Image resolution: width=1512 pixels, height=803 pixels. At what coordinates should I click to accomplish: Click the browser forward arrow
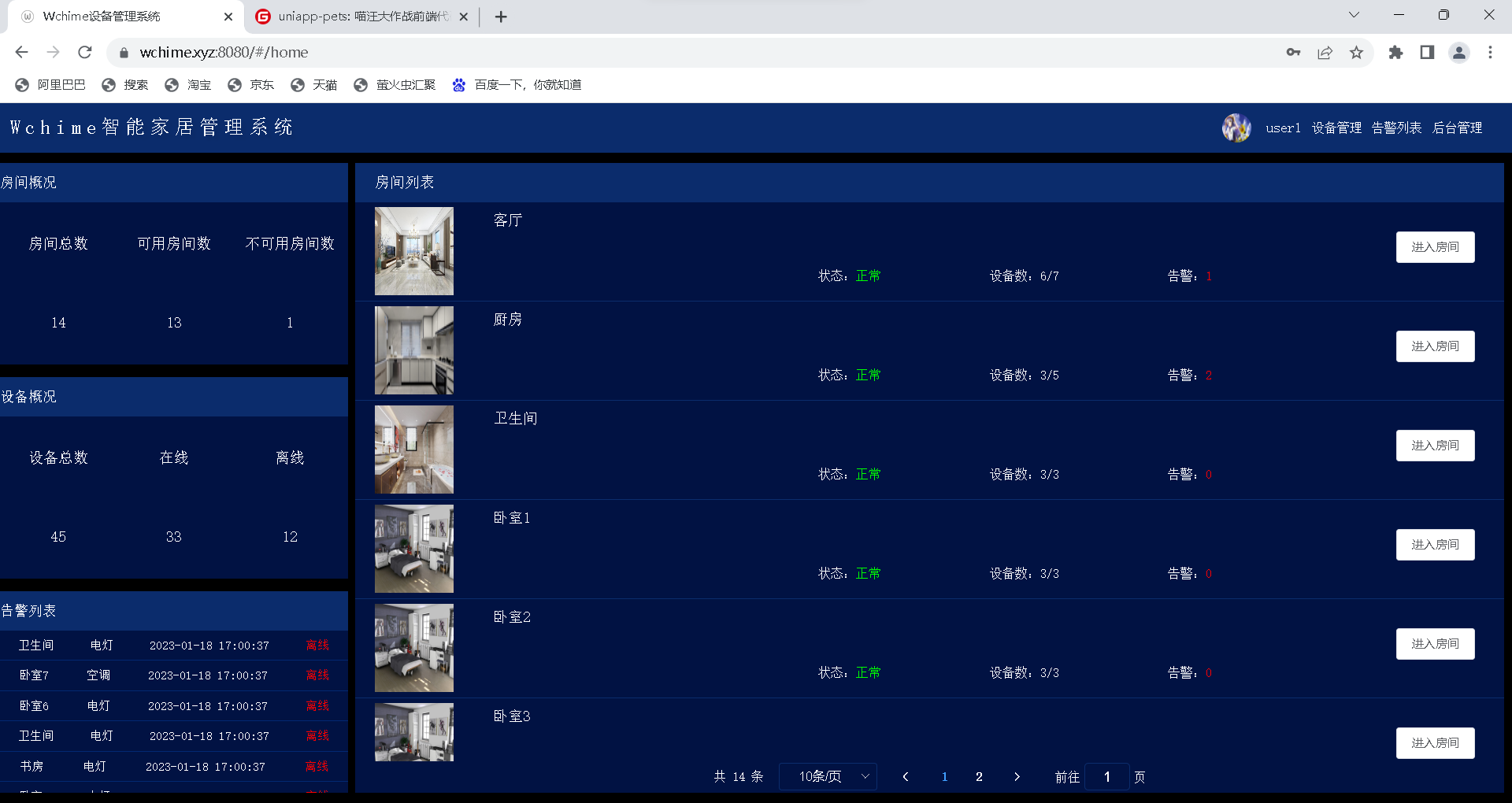(x=53, y=52)
